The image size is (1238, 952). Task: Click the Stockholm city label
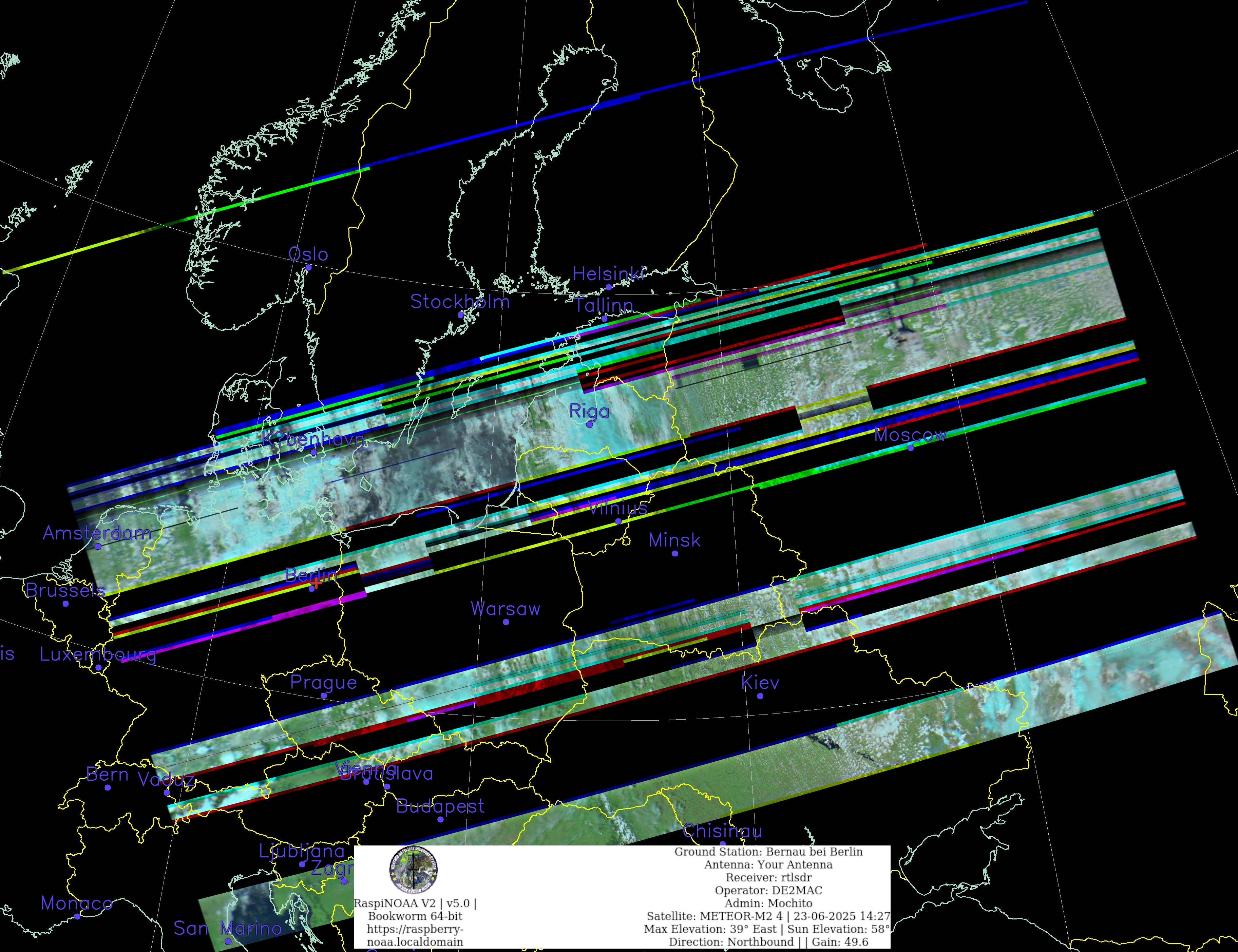pyautogui.click(x=460, y=302)
